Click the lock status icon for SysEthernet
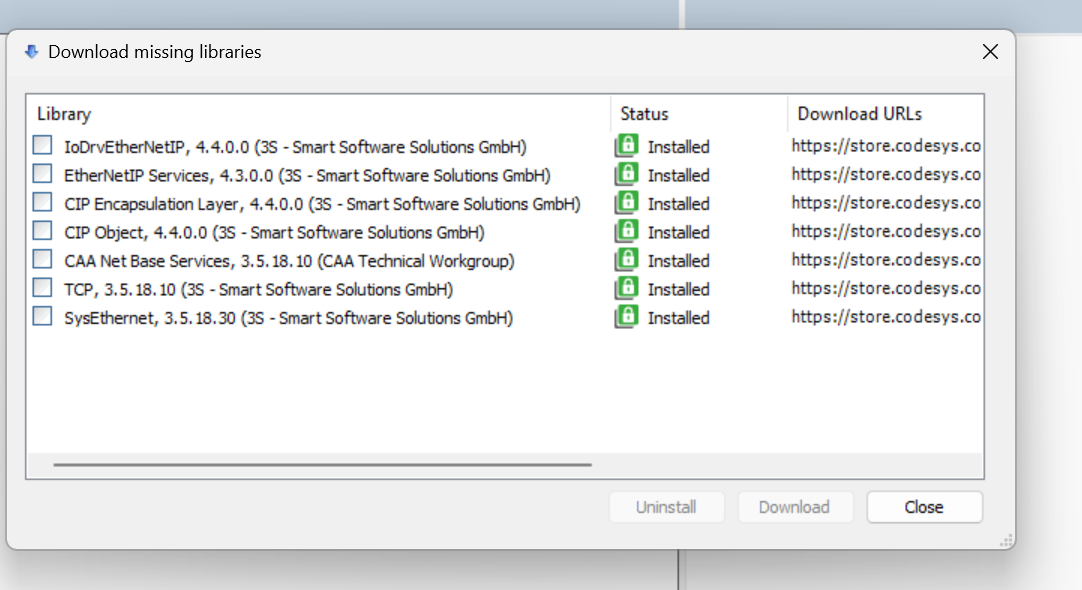The image size is (1082, 590). 627,317
